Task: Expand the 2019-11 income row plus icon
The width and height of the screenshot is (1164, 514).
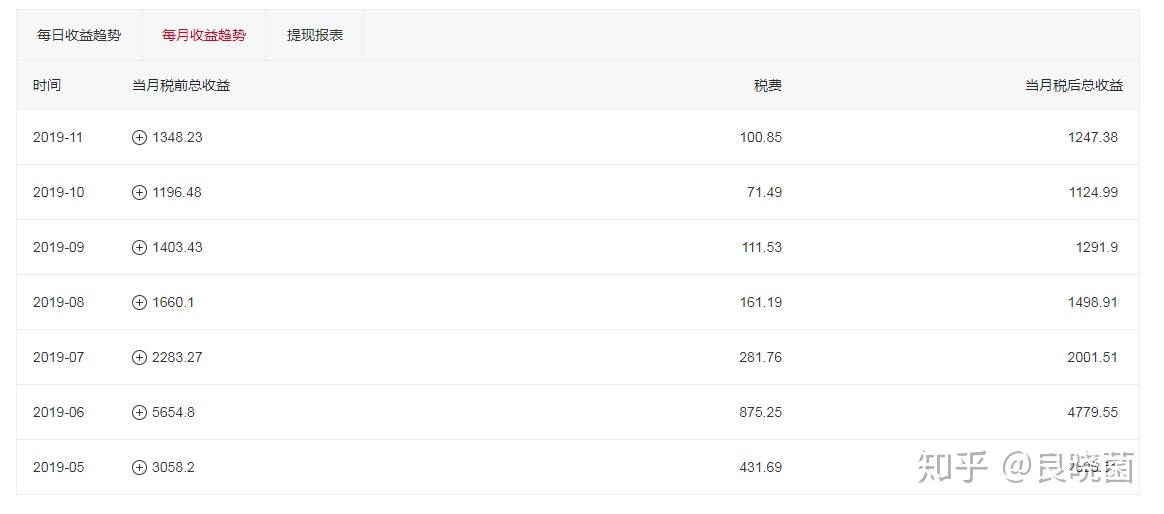Action: coord(139,137)
